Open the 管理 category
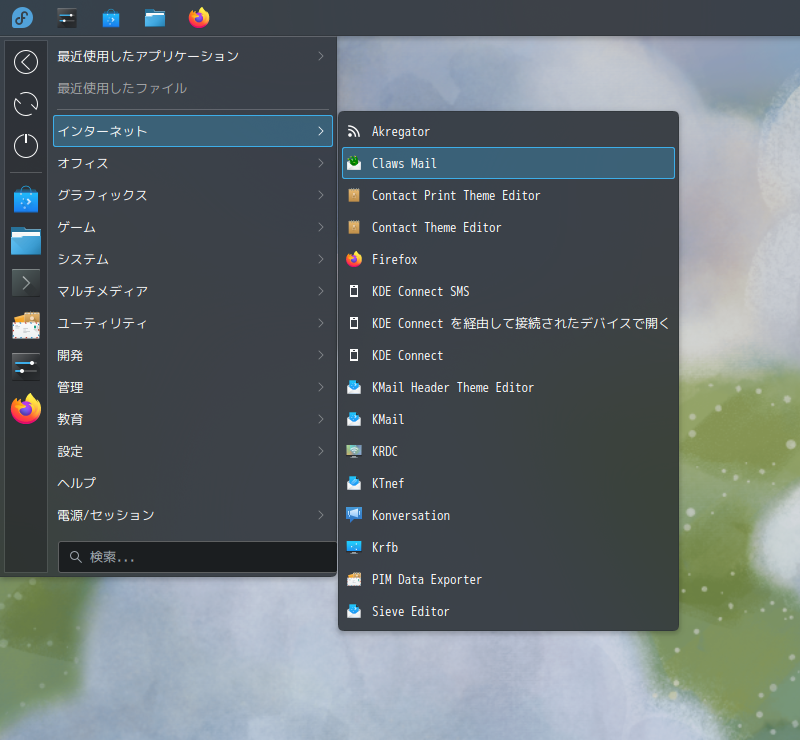The height and width of the screenshot is (740, 800). (x=193, y=387)
